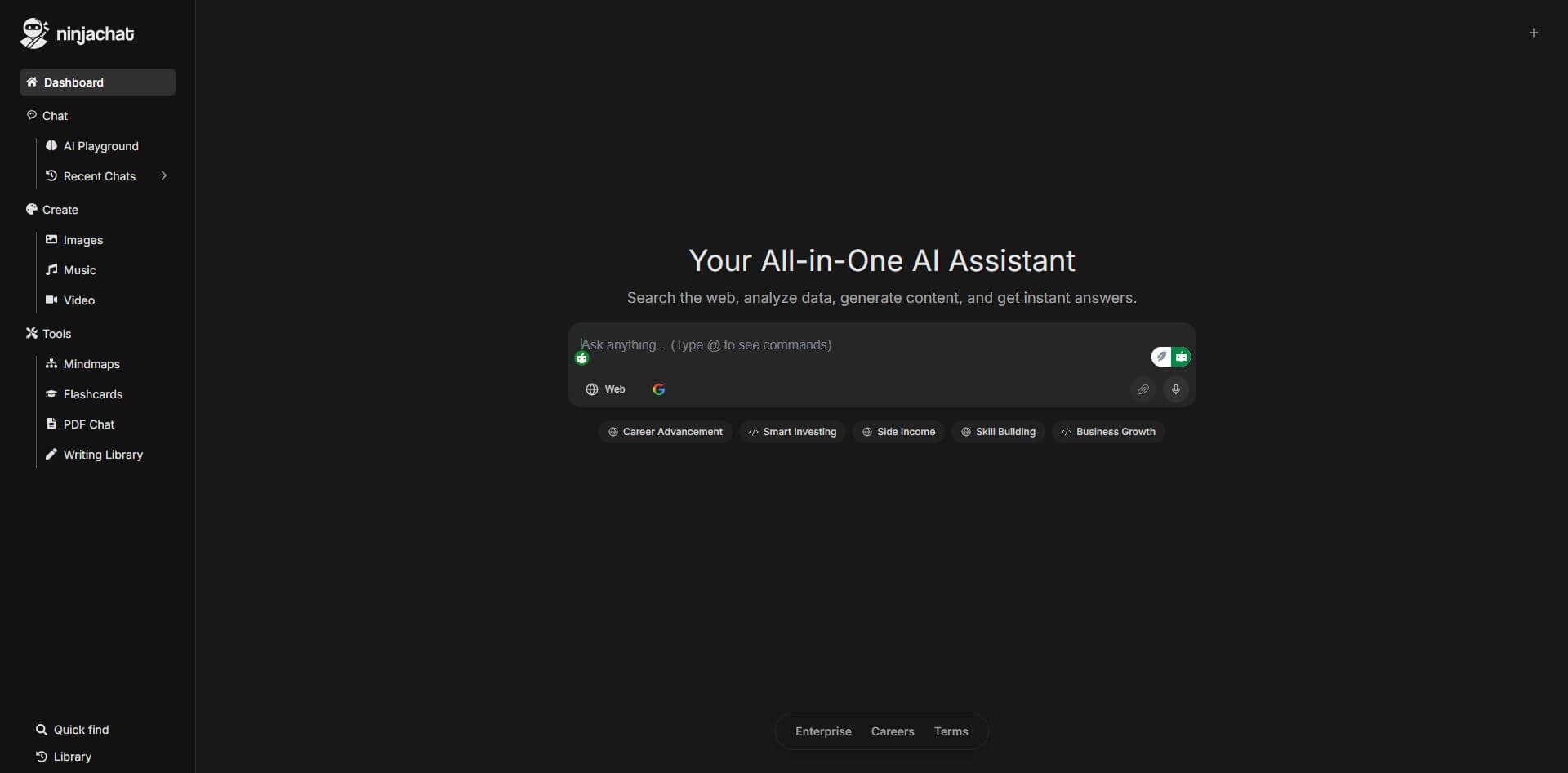
Task: Select the Google search engine icon
Action: [658, 389]
